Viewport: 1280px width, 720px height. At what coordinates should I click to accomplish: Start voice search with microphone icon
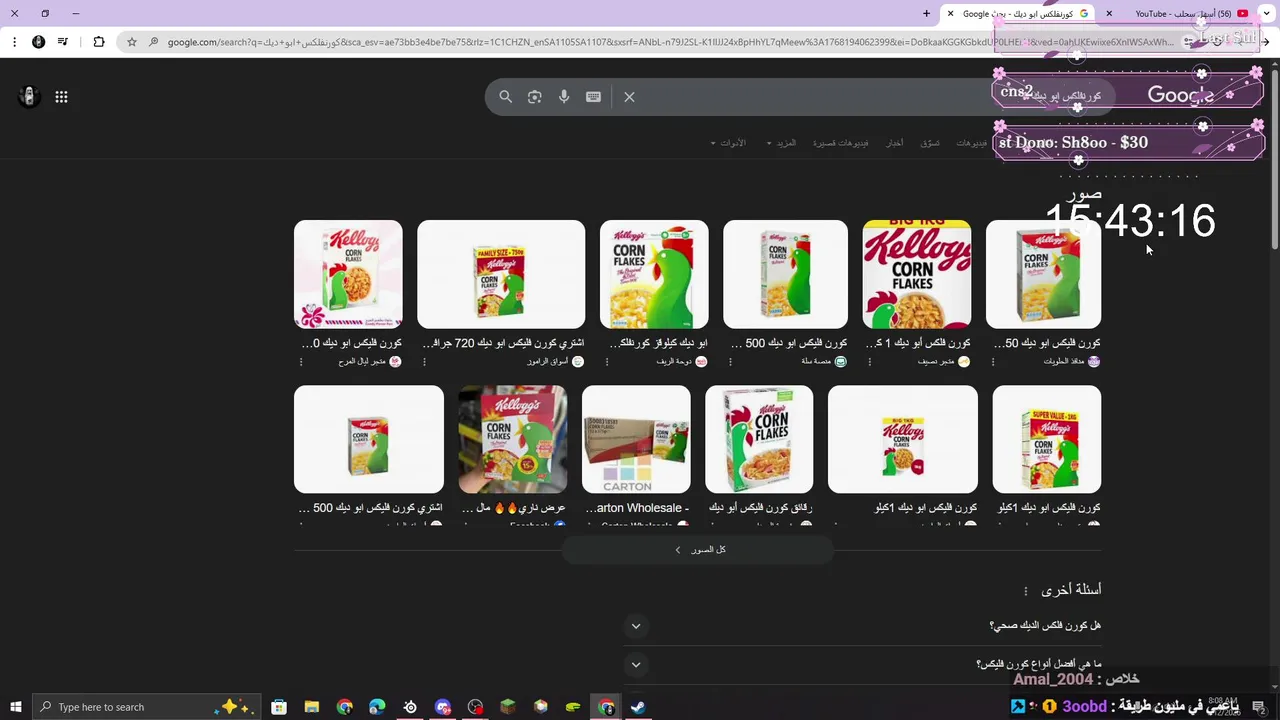(564, 97)
